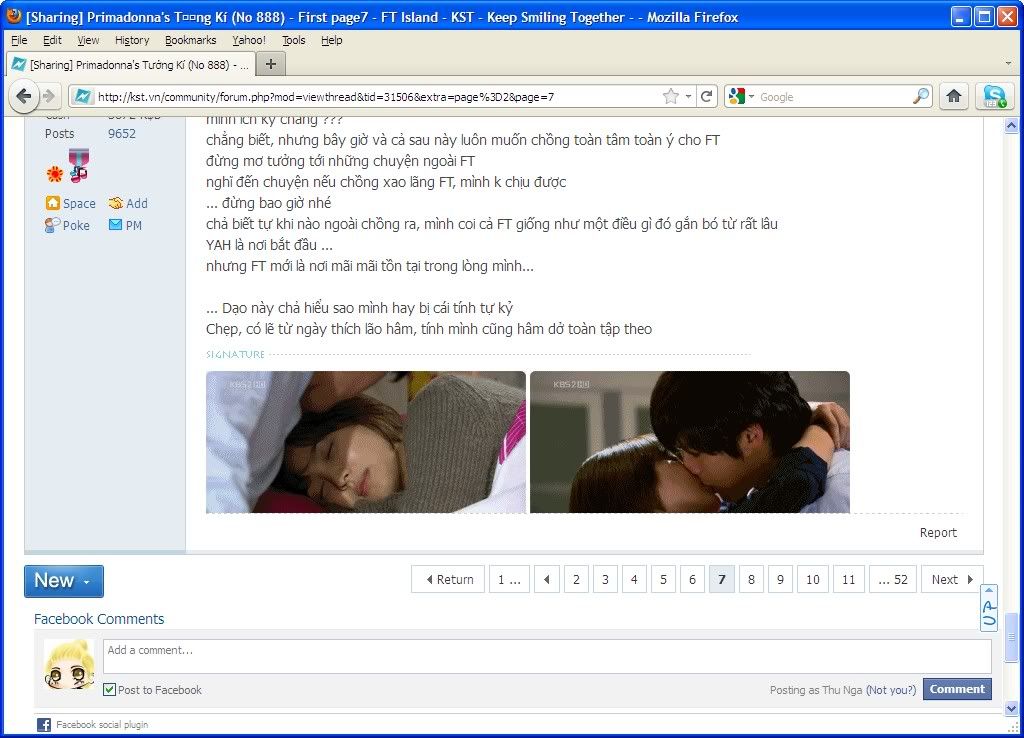
Task: Send the poster a PM
Action: (x=125, y=225)
